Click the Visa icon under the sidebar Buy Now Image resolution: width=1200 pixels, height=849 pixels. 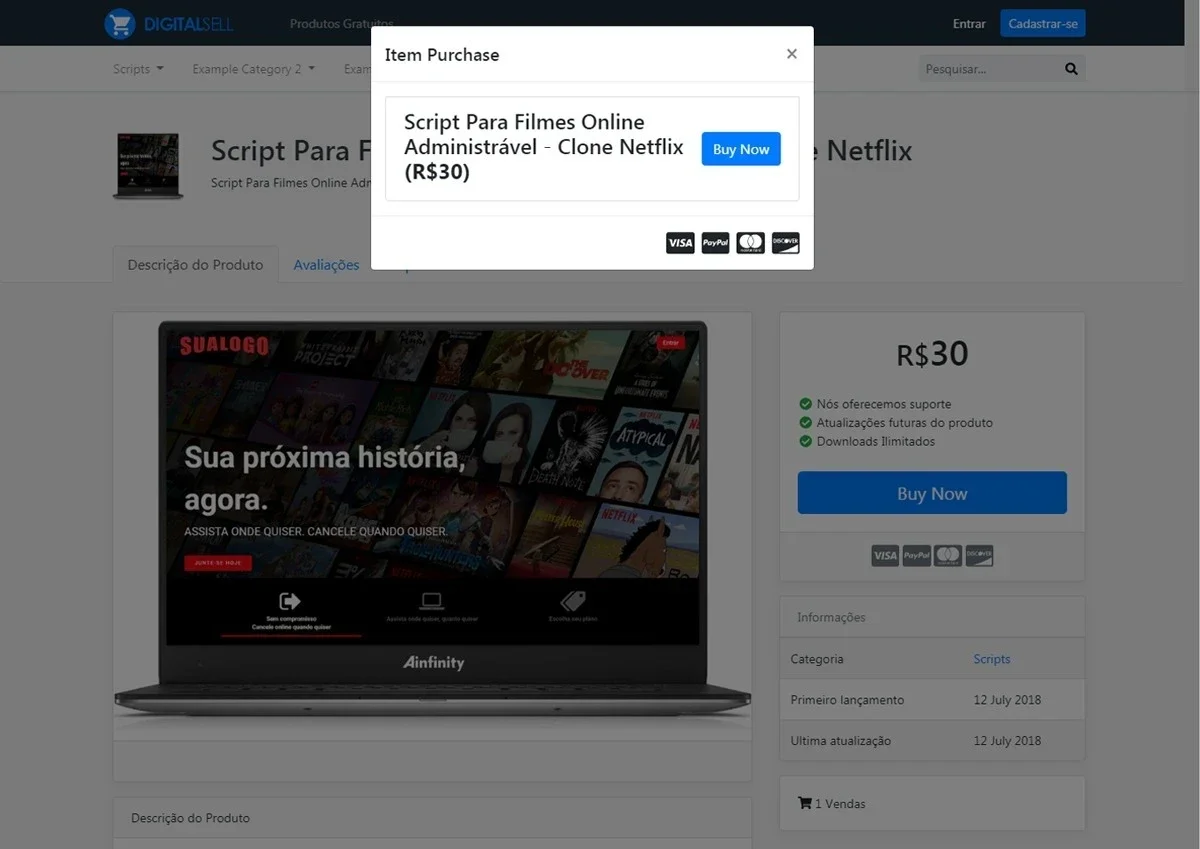point(885,555)
